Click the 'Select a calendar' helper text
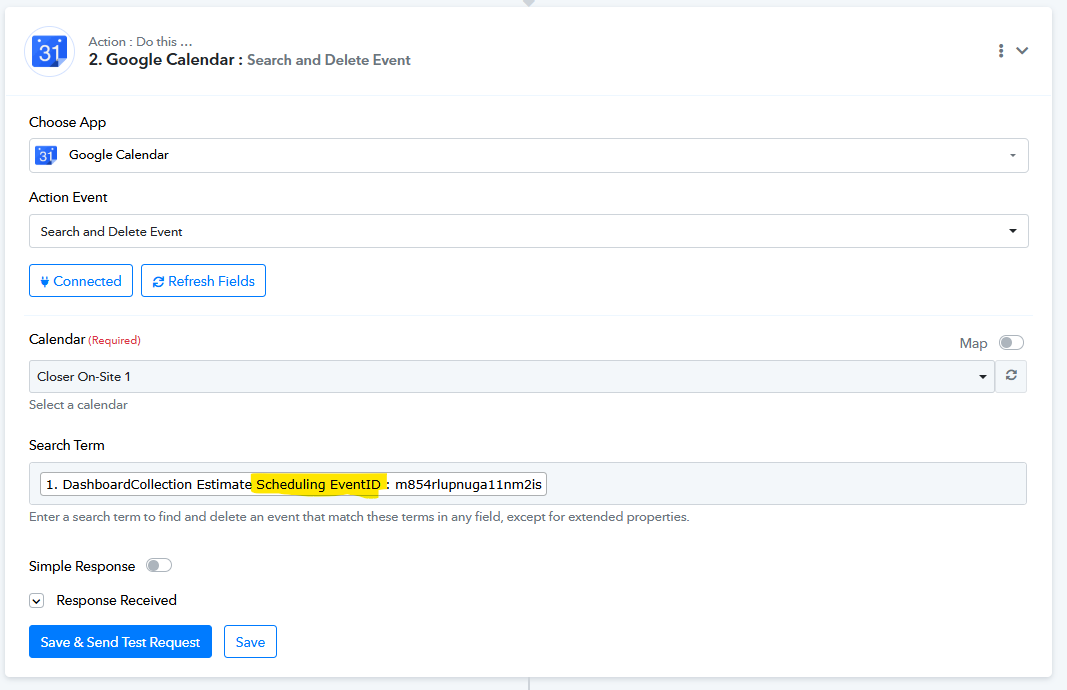 click(x=78, y=404)
